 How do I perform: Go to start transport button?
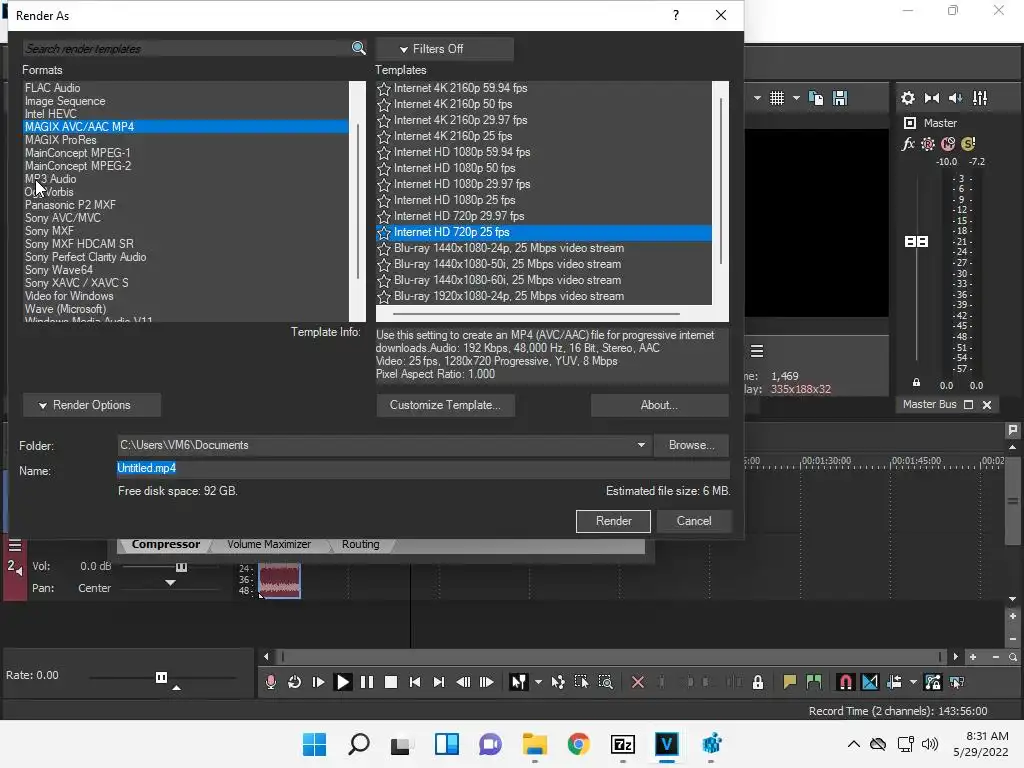[415, 682]
